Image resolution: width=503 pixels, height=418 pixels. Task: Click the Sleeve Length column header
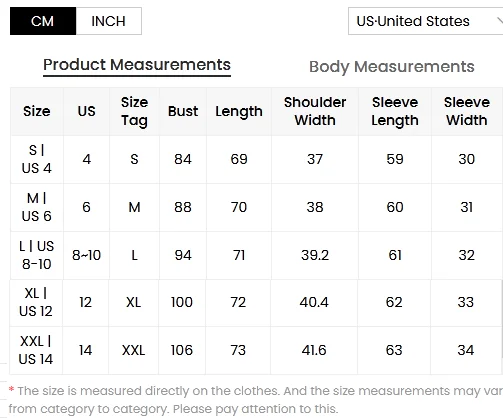(x=395, y=111)
